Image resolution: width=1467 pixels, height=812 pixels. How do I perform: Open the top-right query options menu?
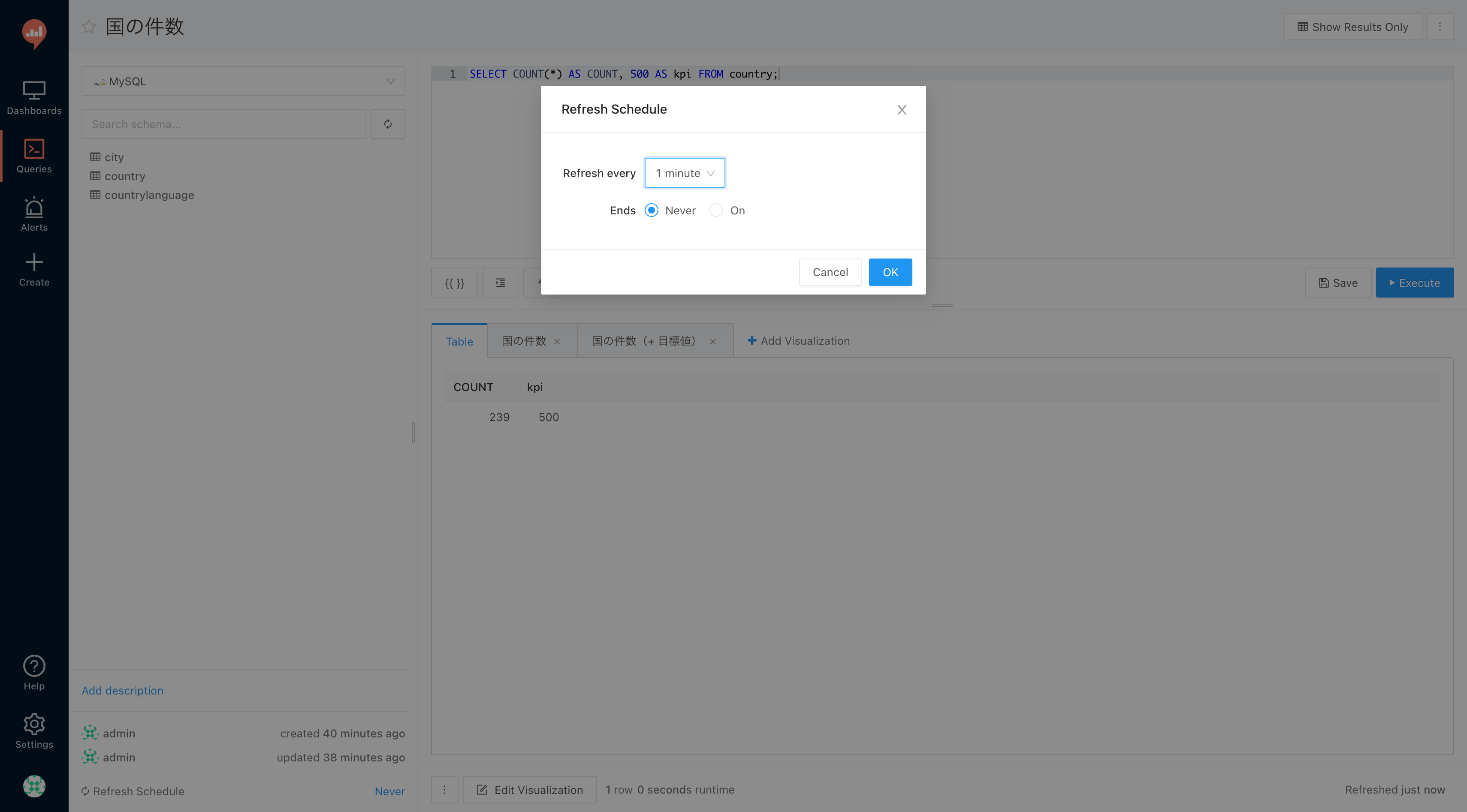1440,27
